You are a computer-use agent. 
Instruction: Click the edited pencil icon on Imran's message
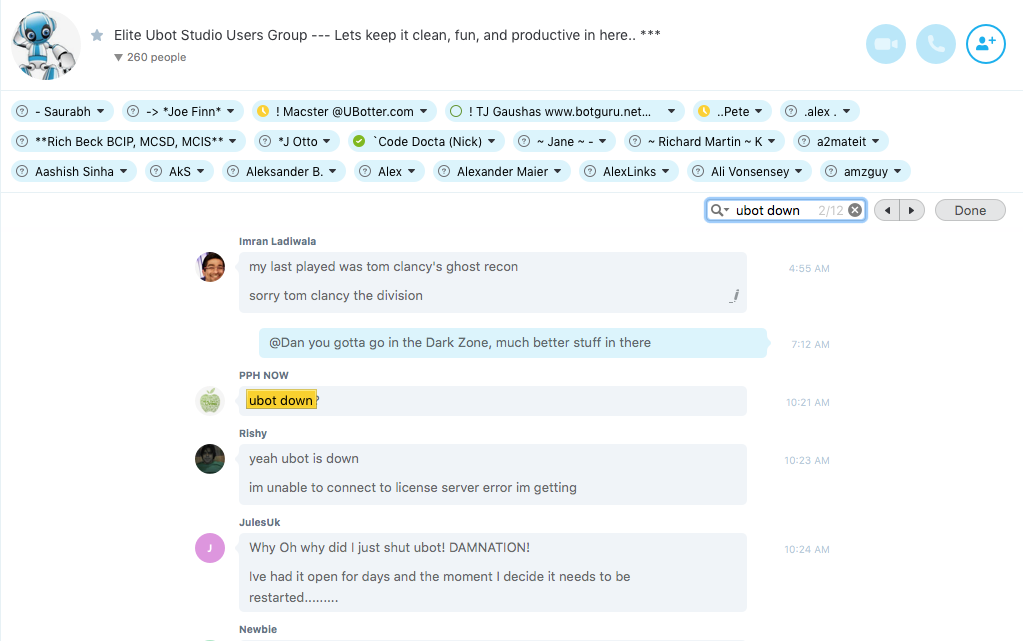(734, 296)
